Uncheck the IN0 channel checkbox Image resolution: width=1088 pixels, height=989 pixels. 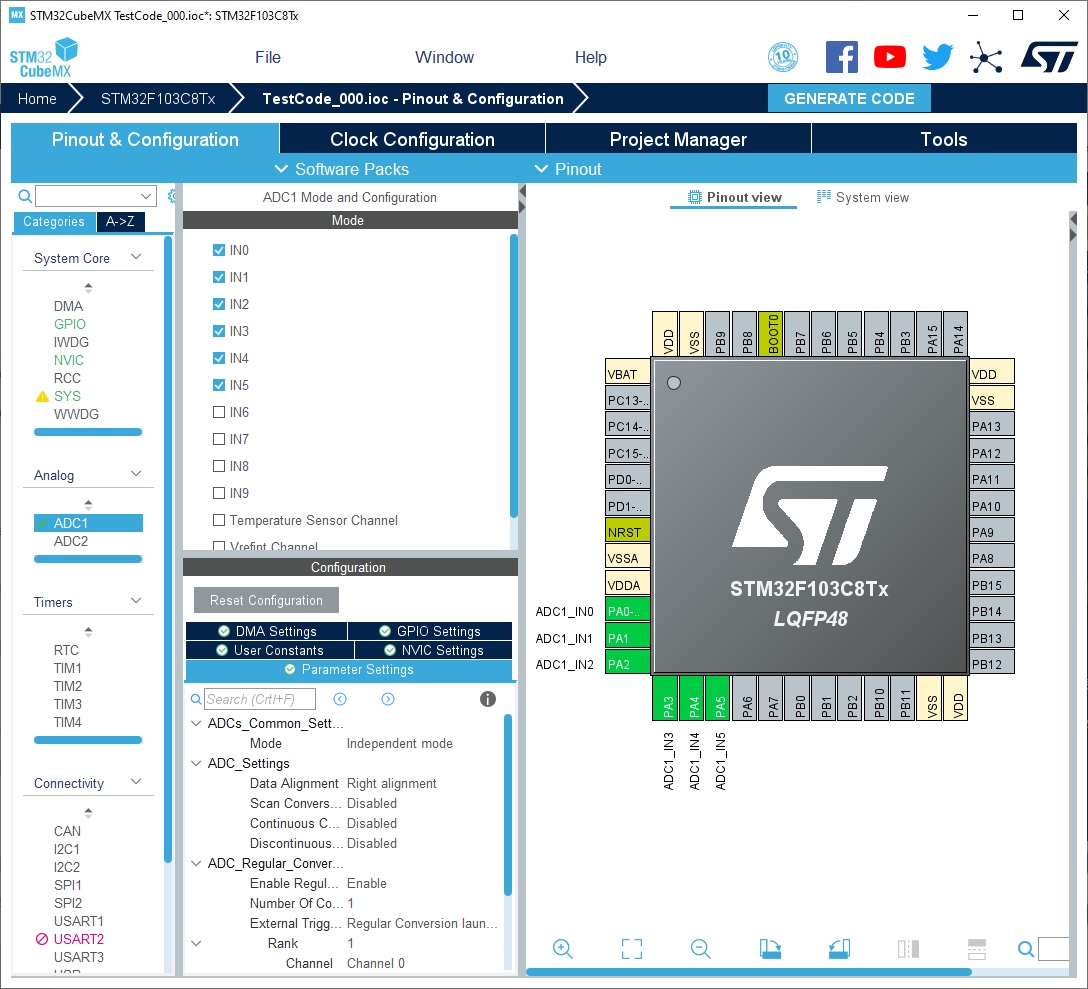coord(219,250)
